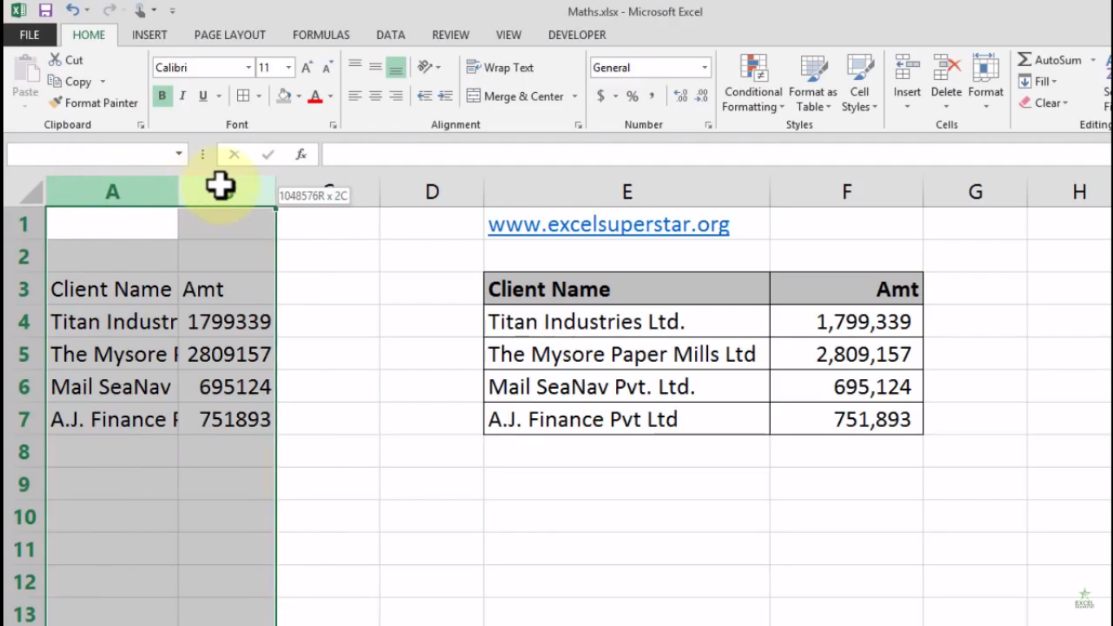The image size is (1113, 626).
Task: Click Increase Decimal icon
Action: point(680,96)
